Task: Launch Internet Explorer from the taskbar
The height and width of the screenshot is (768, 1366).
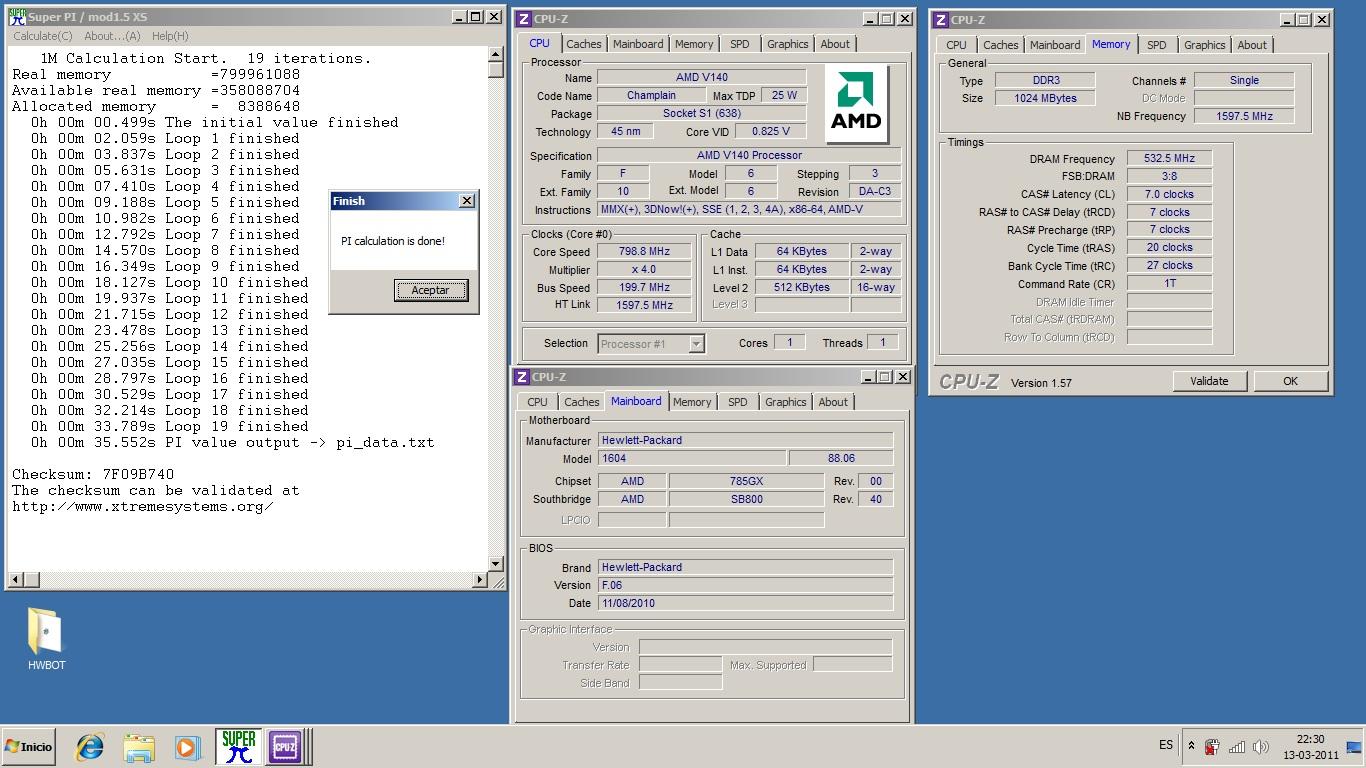Action: [91, 747]
